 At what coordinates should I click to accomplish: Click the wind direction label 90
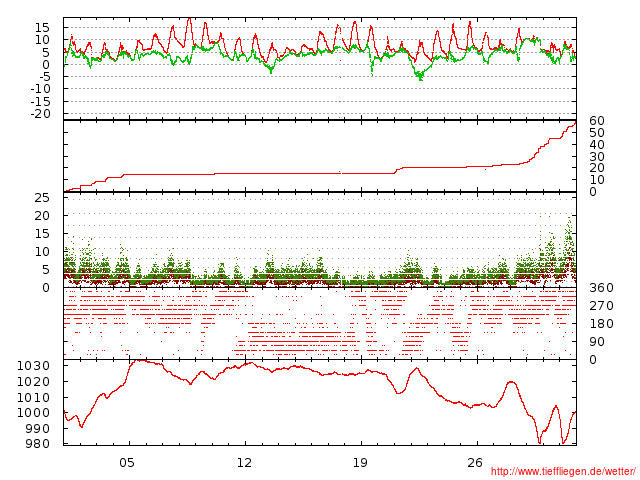(x=597, y=342)
